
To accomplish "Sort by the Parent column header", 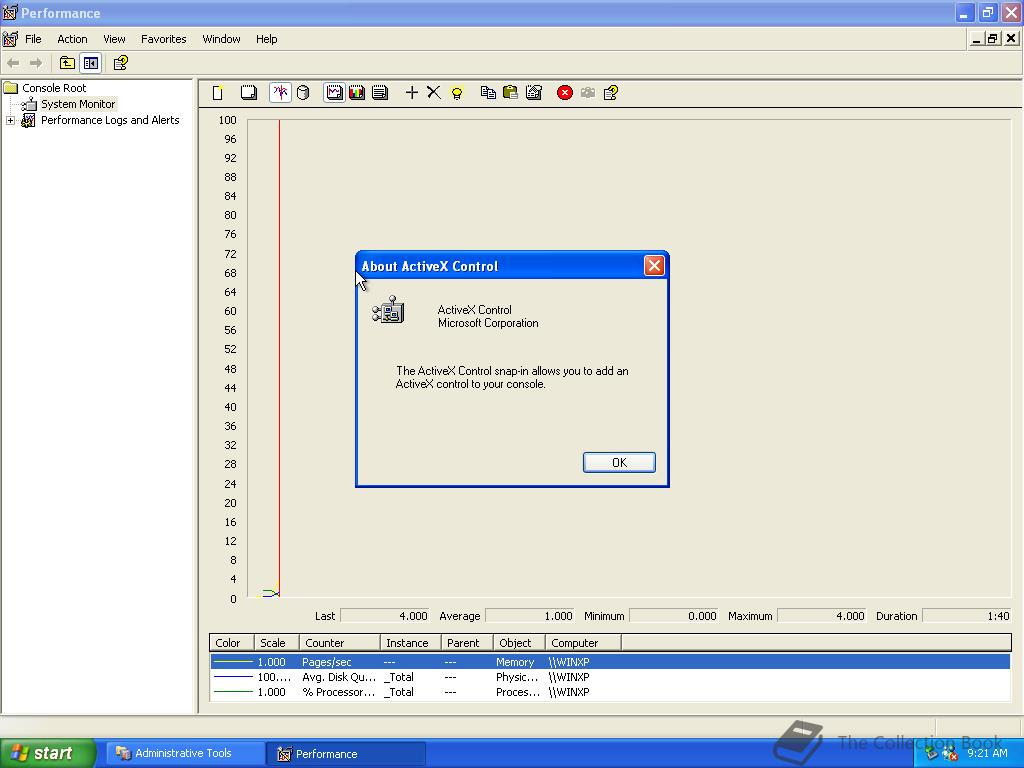I will click(x=467, y=643).
